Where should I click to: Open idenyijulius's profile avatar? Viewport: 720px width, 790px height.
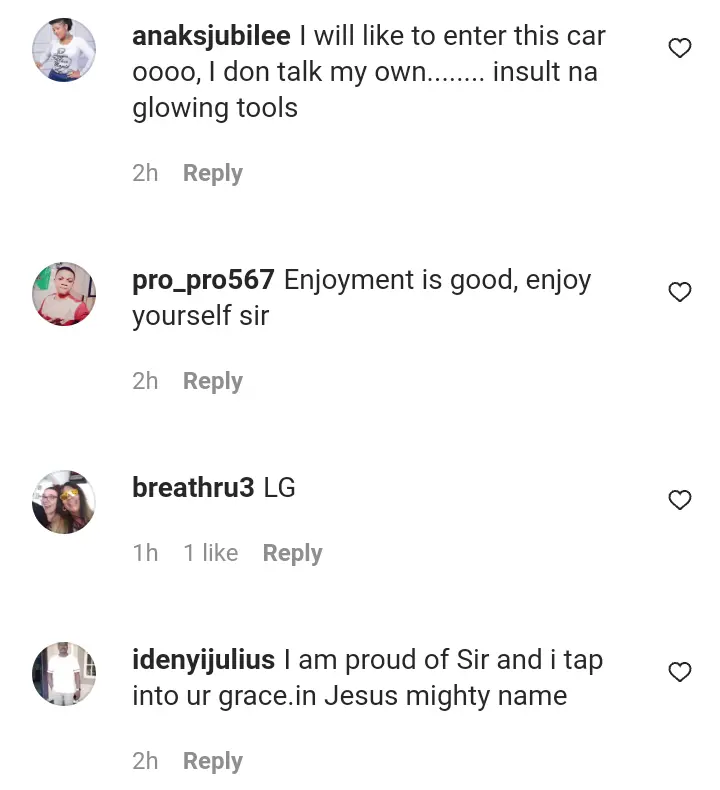click(64, 674)
